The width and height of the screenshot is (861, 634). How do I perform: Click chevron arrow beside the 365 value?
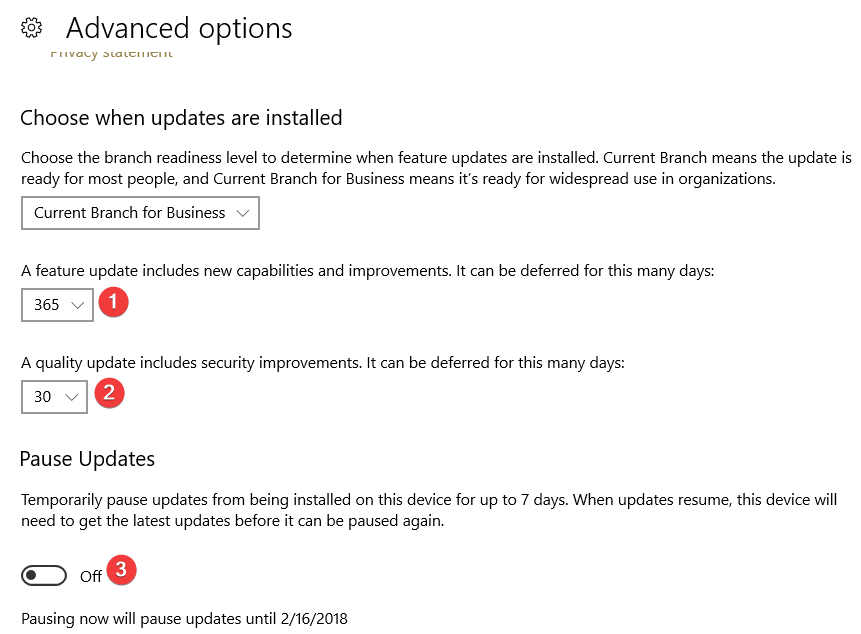pyautogui.click(x=78, y=305)
